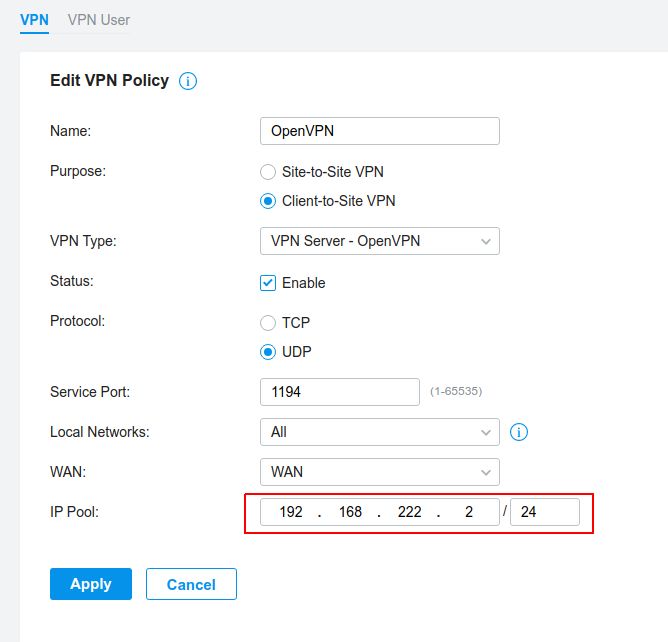Expand the Local Networks All dropdown

380,432
